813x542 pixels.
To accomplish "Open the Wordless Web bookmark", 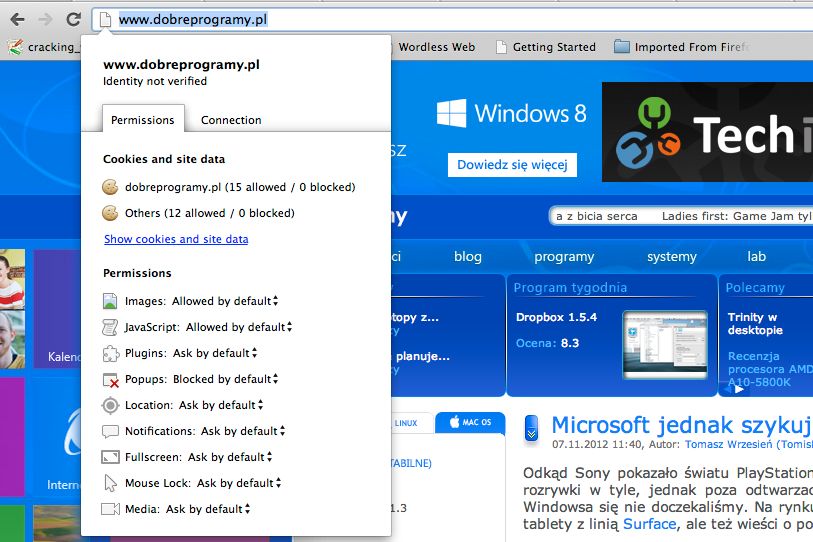I will point(437,47).
